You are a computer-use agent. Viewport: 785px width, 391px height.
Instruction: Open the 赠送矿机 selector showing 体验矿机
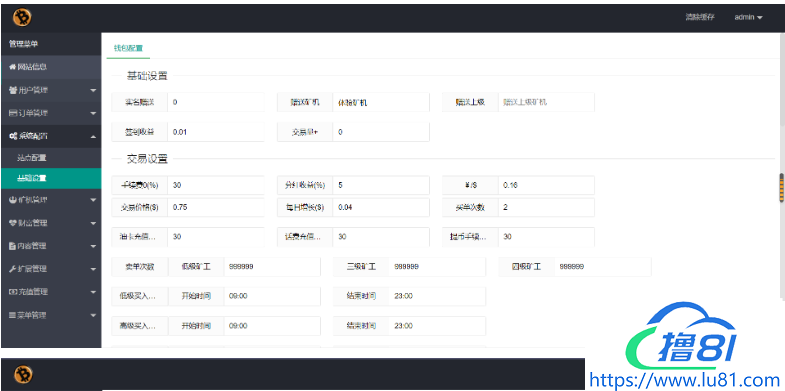[x=380, y=102]
